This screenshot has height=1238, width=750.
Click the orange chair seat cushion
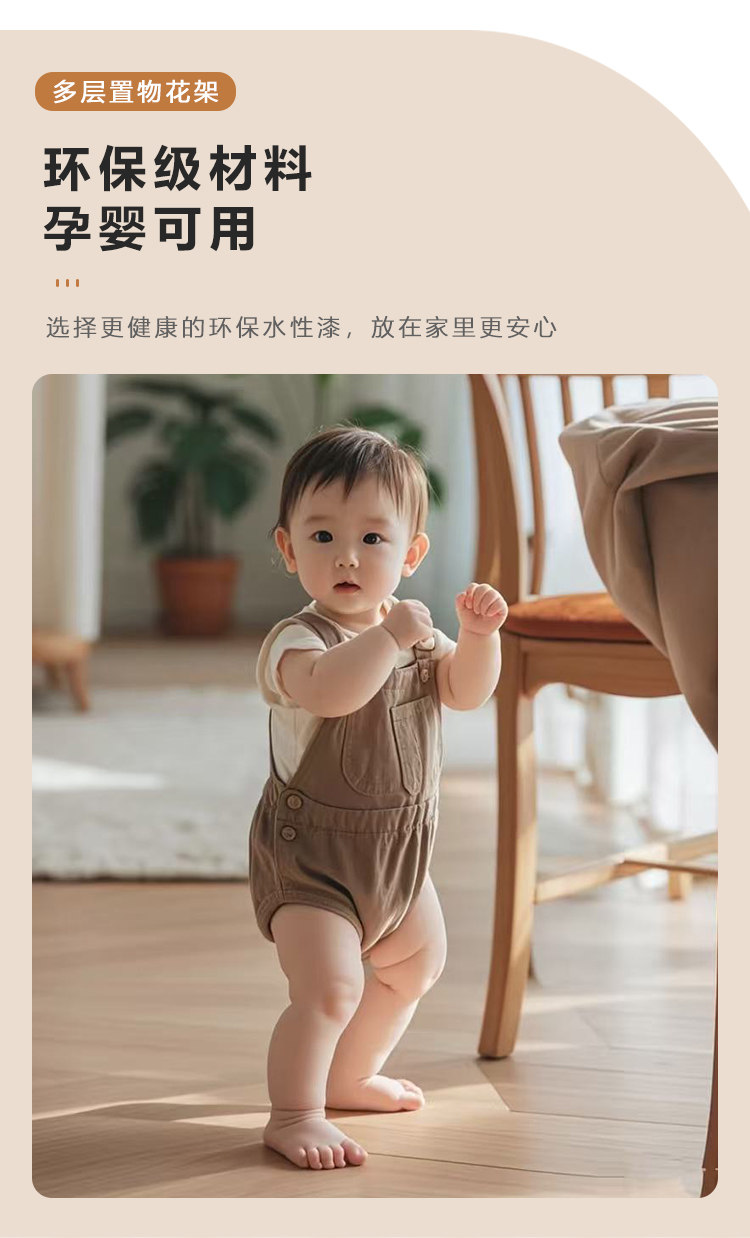[575, 618]
